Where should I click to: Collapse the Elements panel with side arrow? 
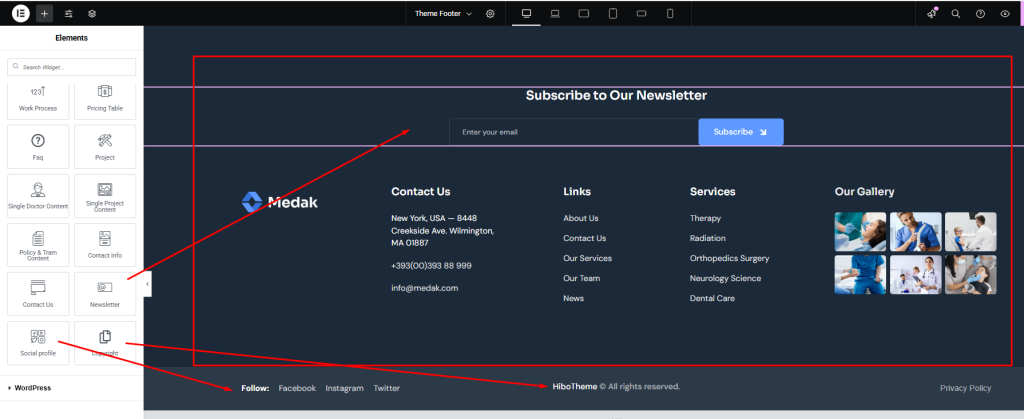point(148,284)
